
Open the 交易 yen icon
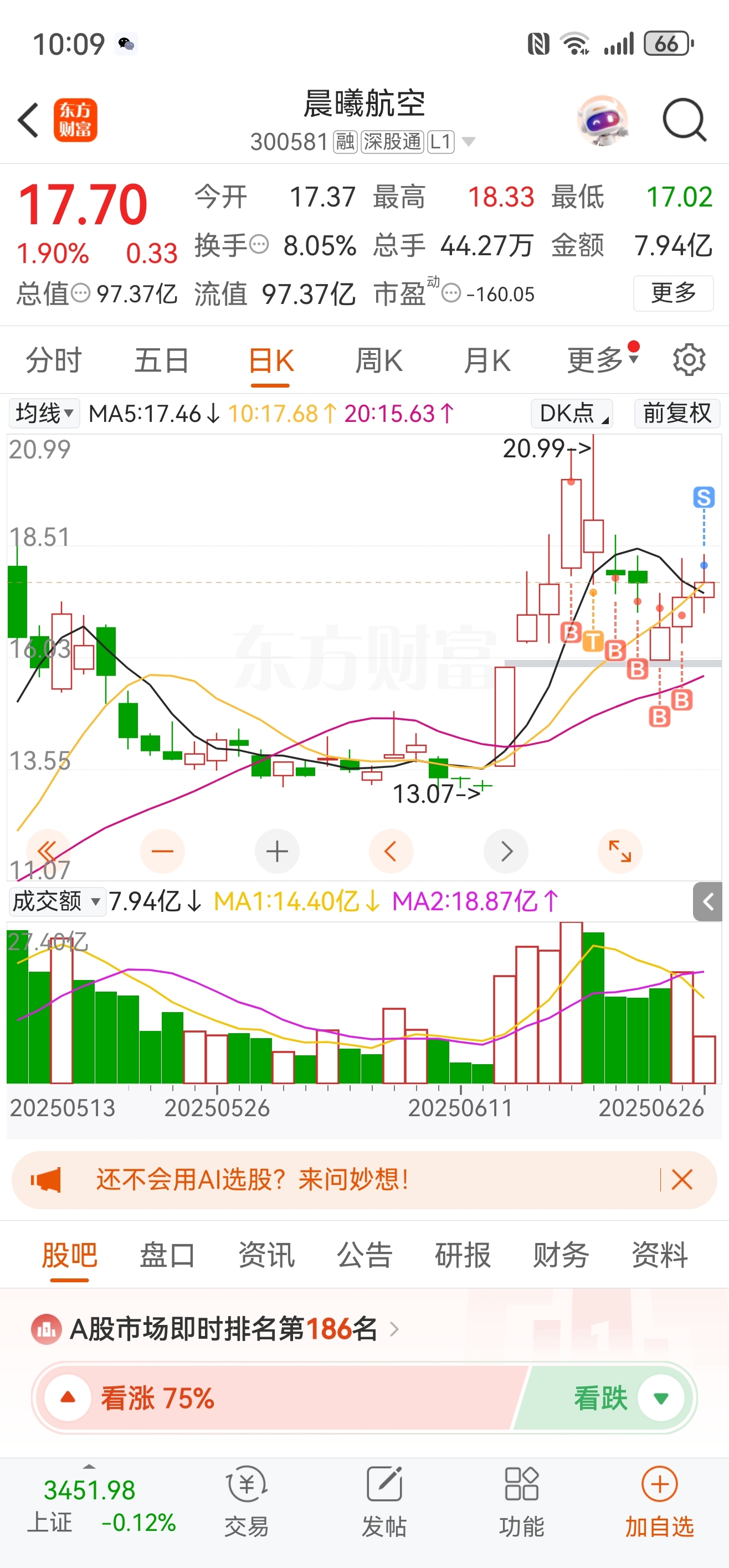[x=247, y=1484]
